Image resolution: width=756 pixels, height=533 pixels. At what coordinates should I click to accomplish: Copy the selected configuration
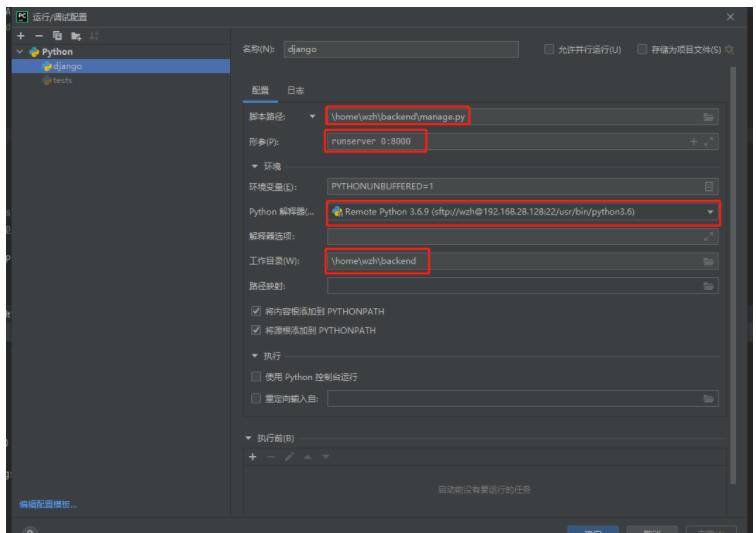(x=57, y=36)
